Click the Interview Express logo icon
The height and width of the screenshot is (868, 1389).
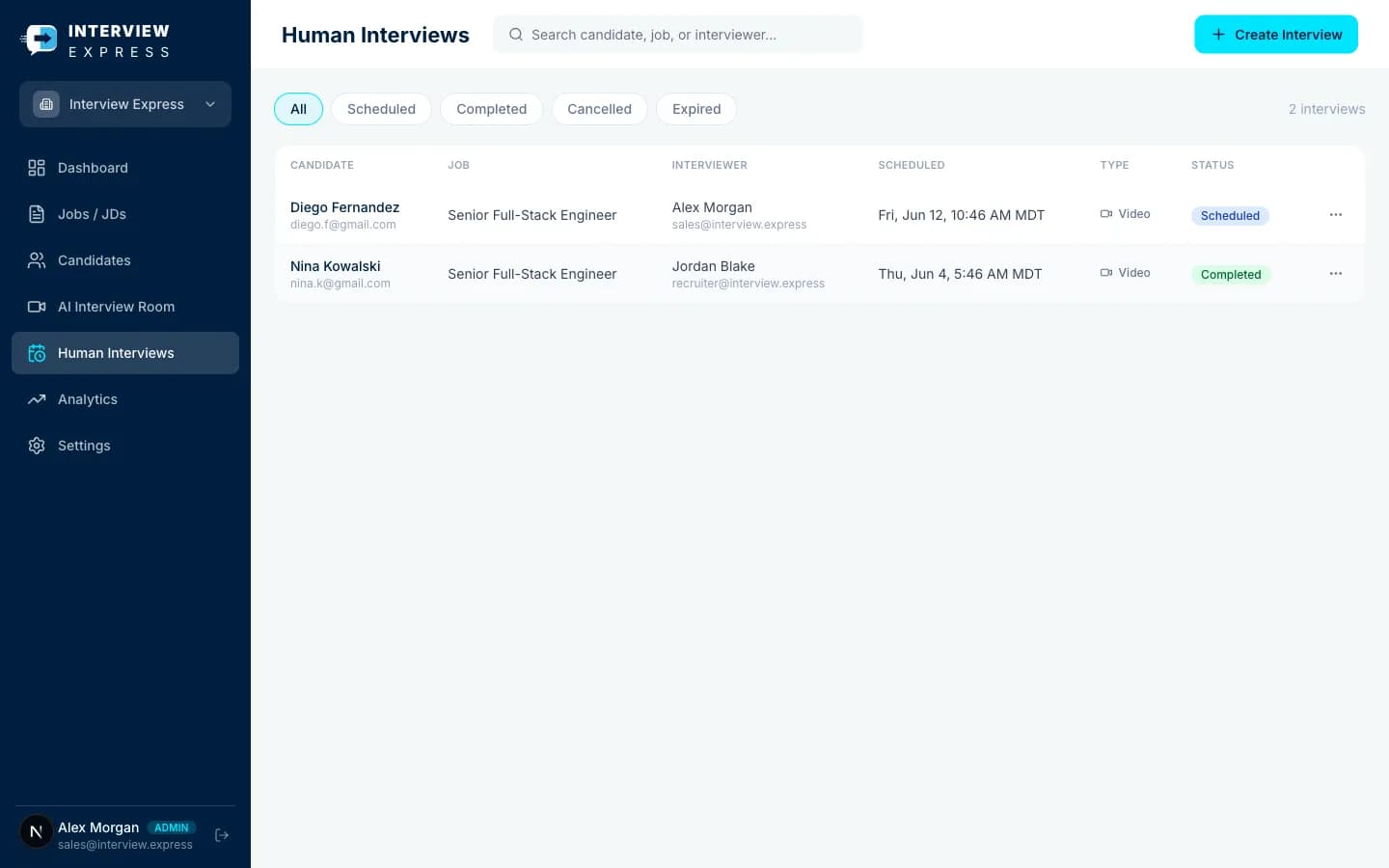39,40
